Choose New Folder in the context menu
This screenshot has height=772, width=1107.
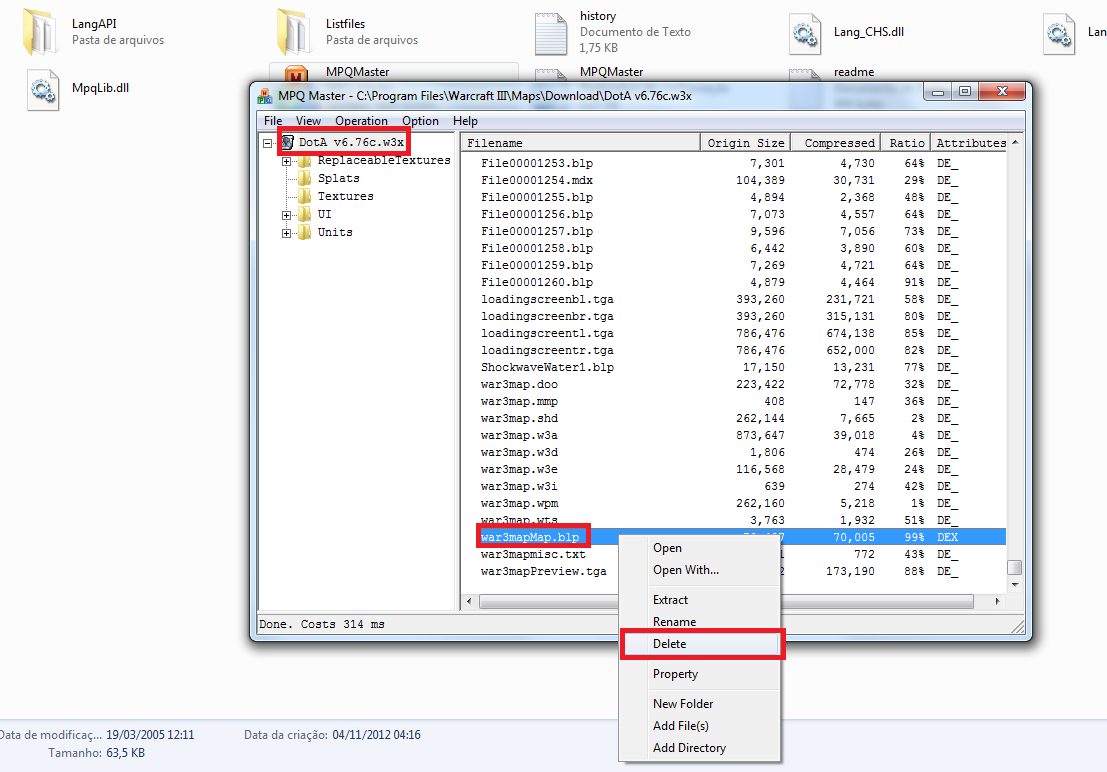coord(700,703)
